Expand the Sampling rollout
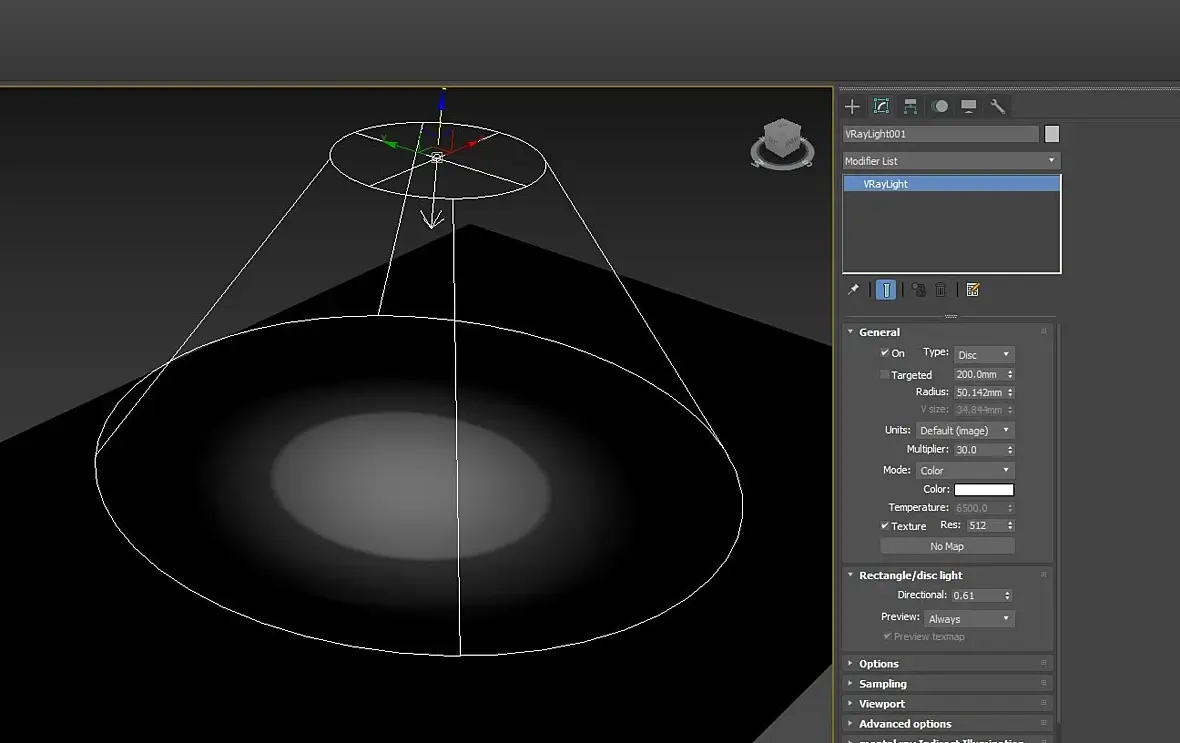 point(883,684)
